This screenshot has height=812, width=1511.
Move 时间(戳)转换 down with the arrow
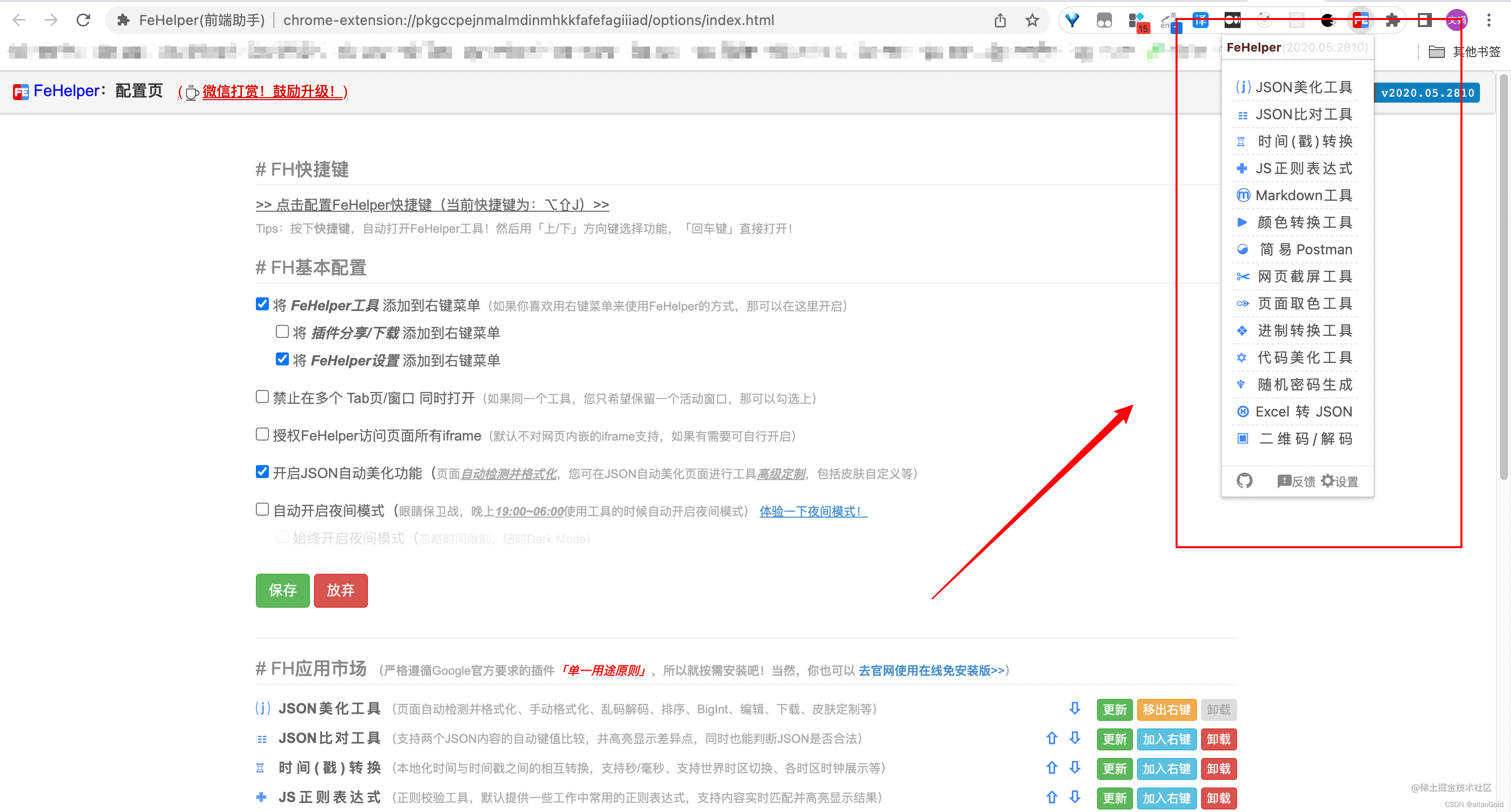(x=1074, y=767)
